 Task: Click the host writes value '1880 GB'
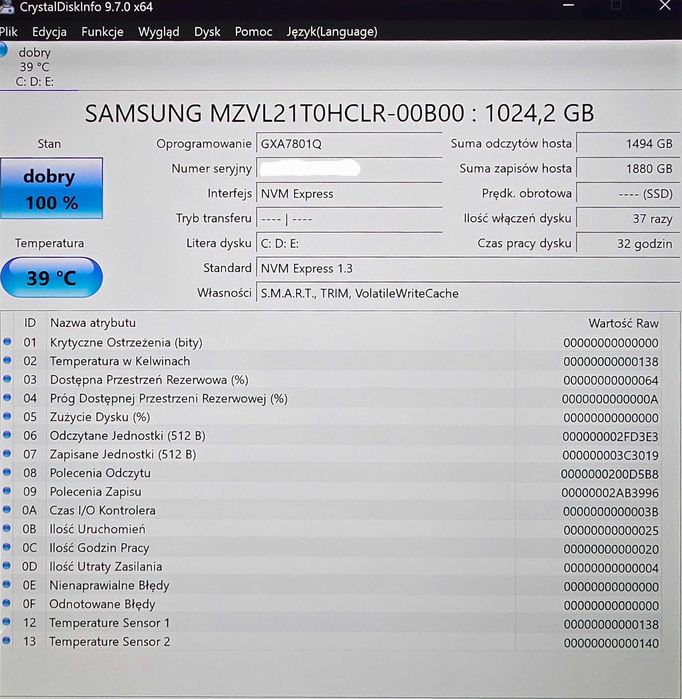[628, 169]
